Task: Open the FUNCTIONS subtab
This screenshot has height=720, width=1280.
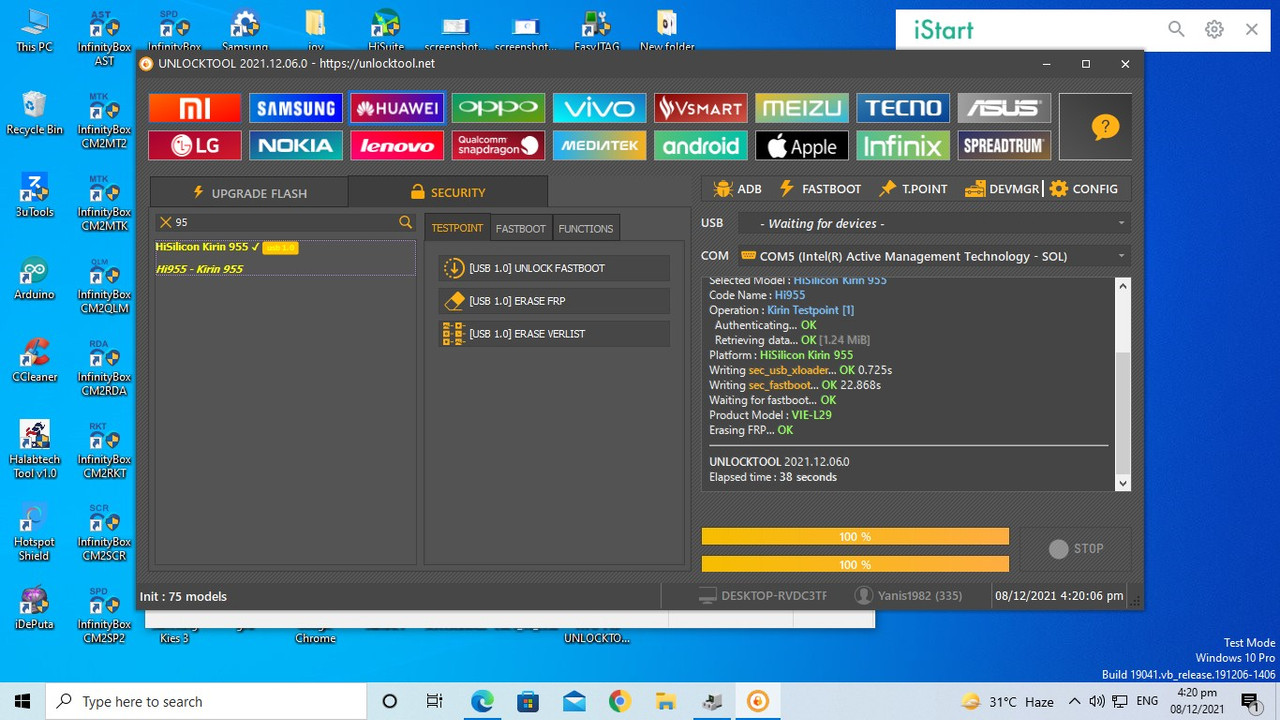Action: 585,228
